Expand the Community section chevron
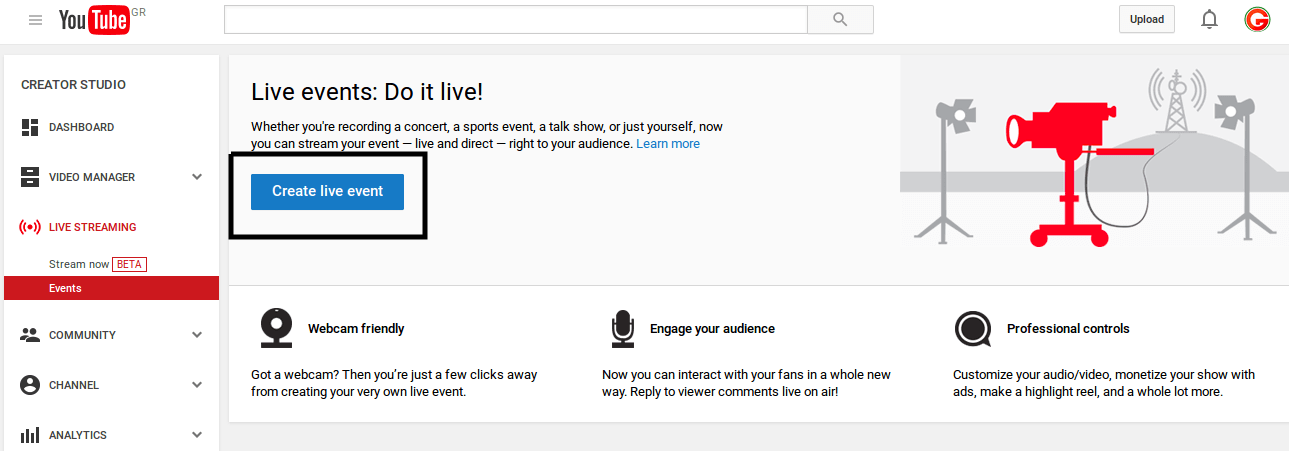 click(197, 335)
